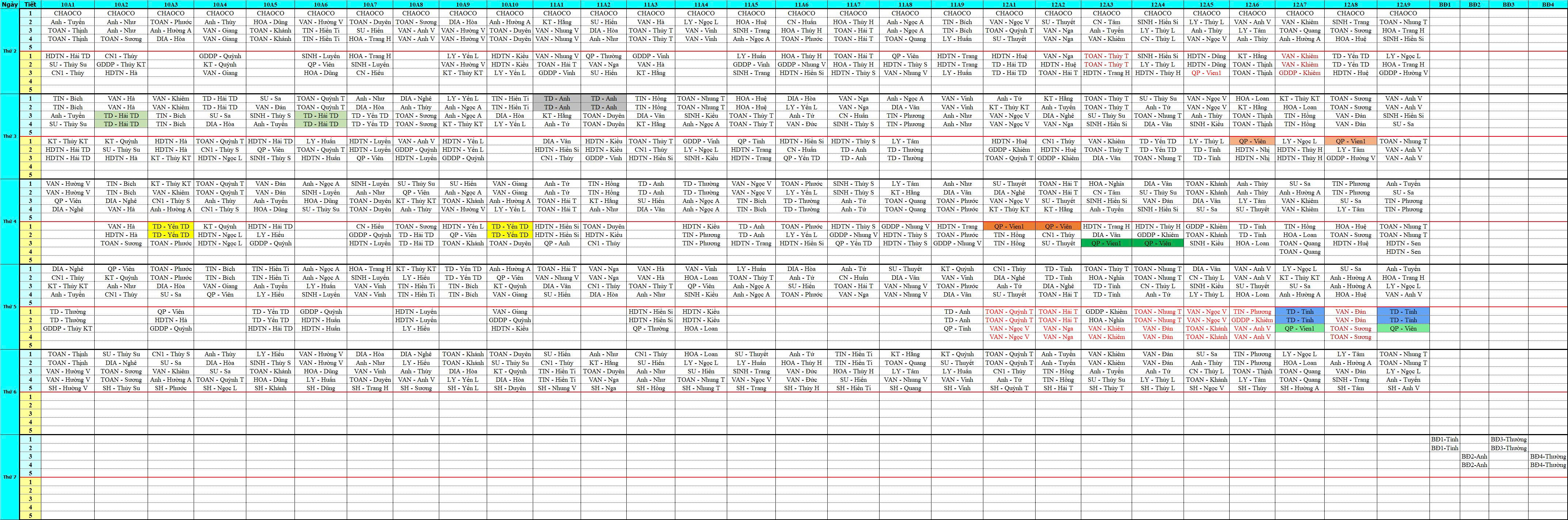Select CHAOCO cell under 10A1

68,13
